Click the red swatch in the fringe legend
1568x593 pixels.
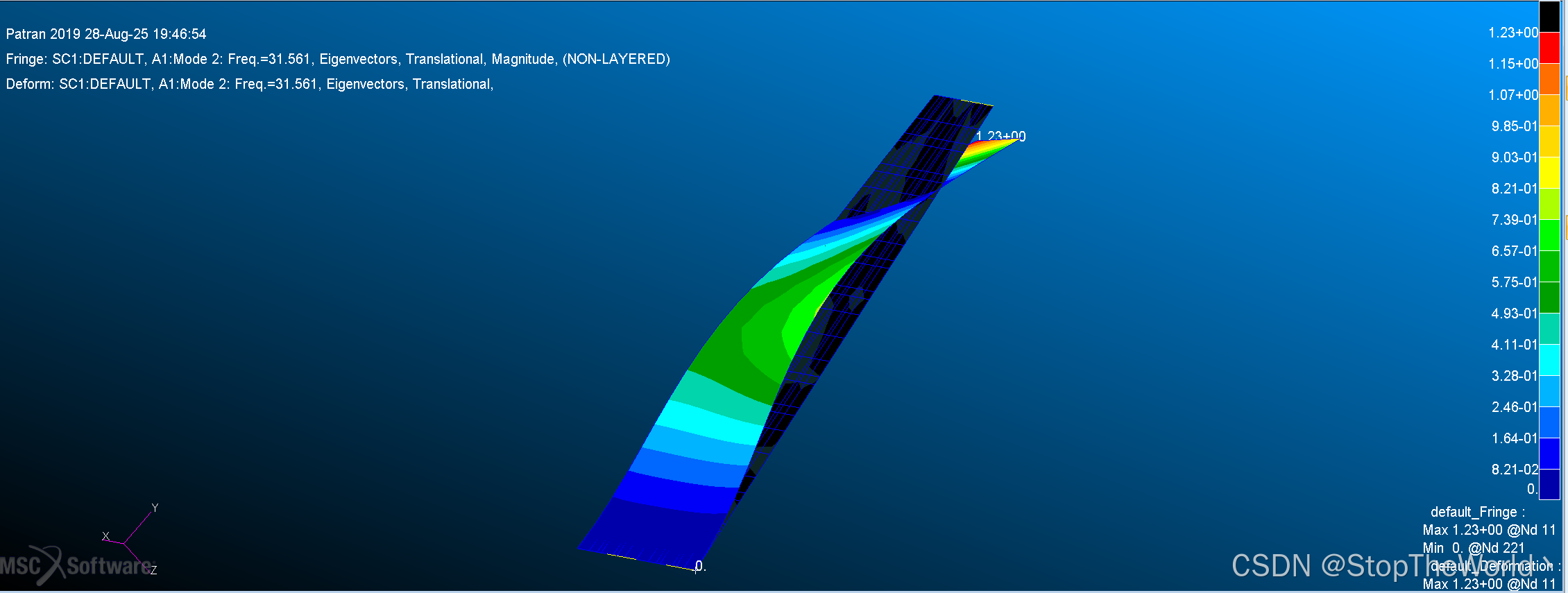pyautogui.click(x=1549, y=48)
